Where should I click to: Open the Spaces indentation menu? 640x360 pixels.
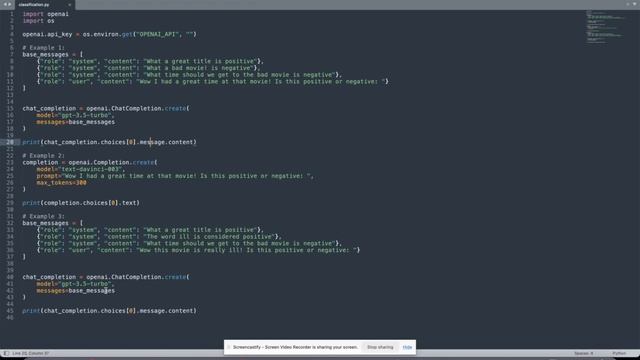pyautogui.click(x=584, y=353)
